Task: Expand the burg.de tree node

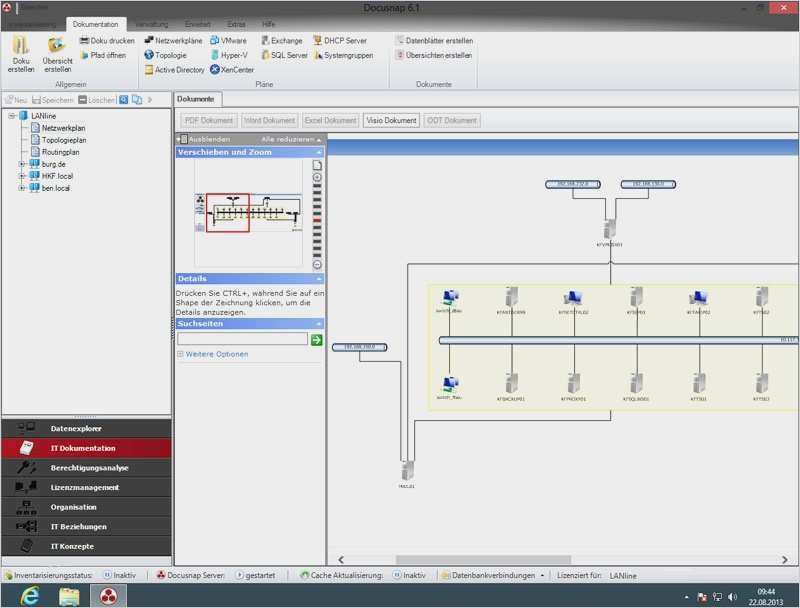Action: point(21,163)
